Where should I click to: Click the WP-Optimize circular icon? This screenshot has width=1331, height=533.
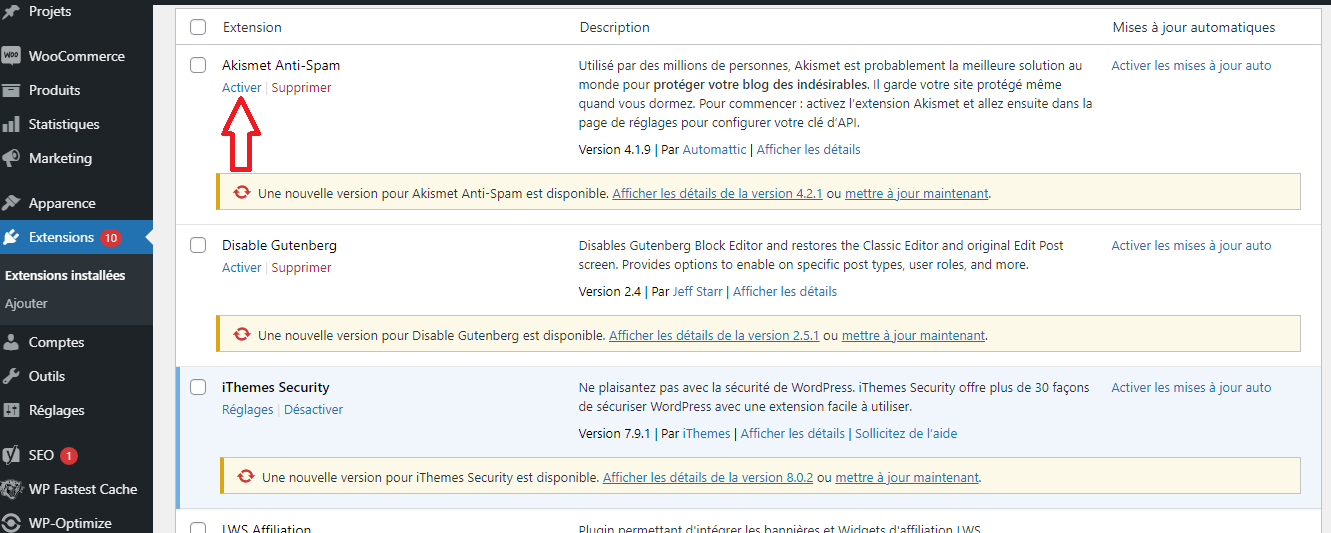12,523
